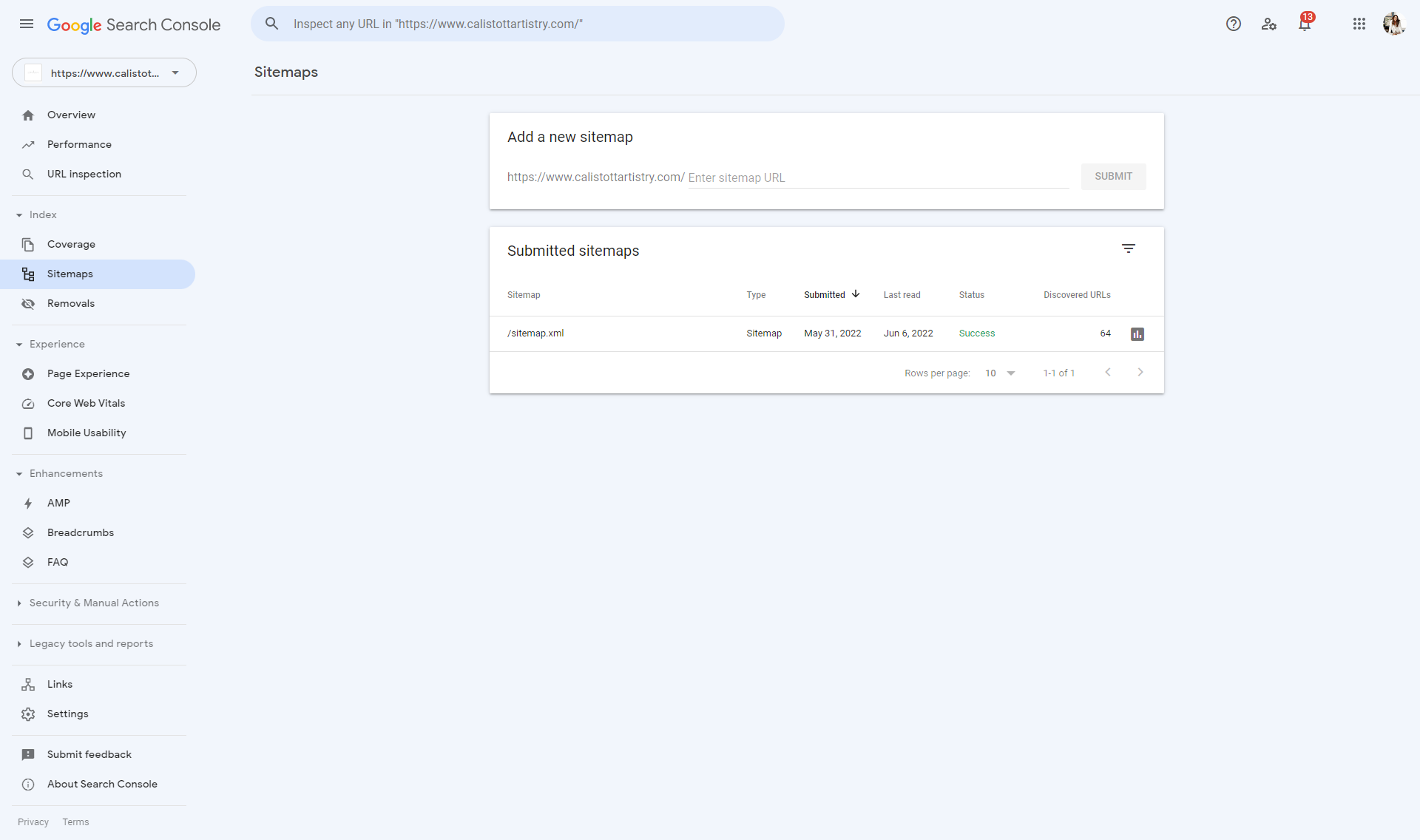
Task: Sort by Submitted column arrow
Action: click(856, 294)
